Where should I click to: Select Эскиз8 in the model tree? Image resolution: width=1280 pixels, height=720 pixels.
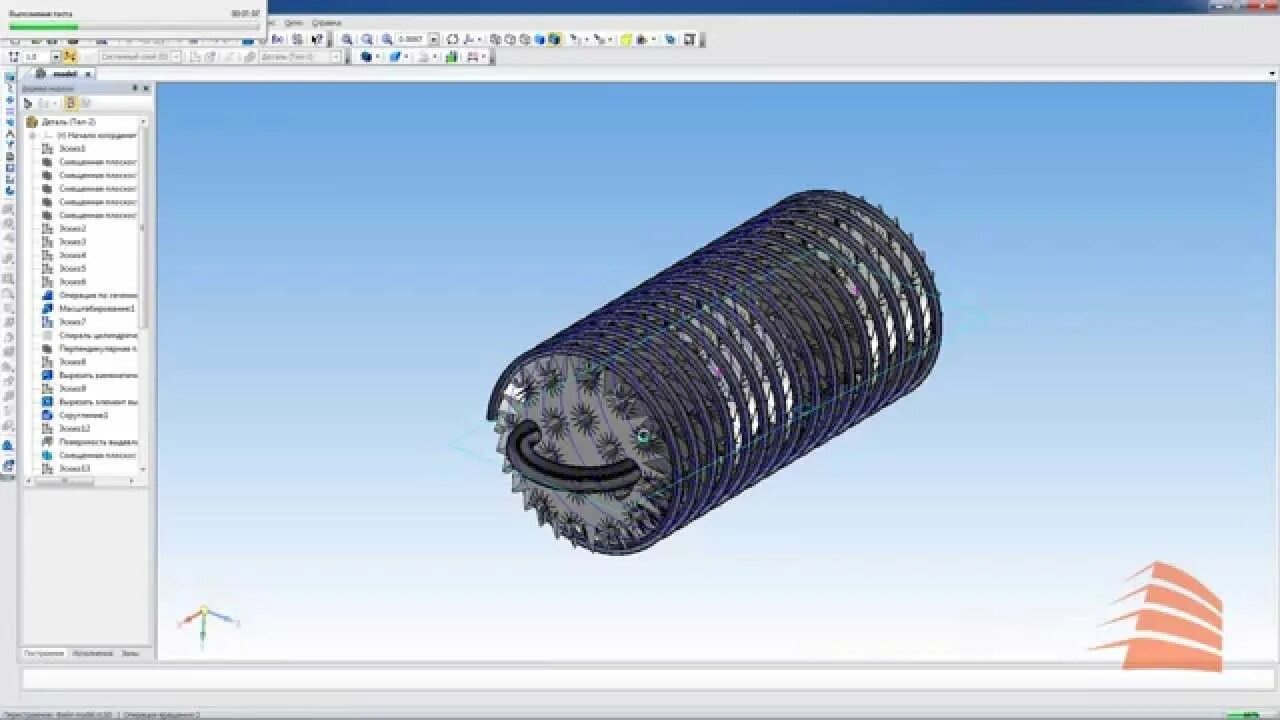click(x=71, y=361)
